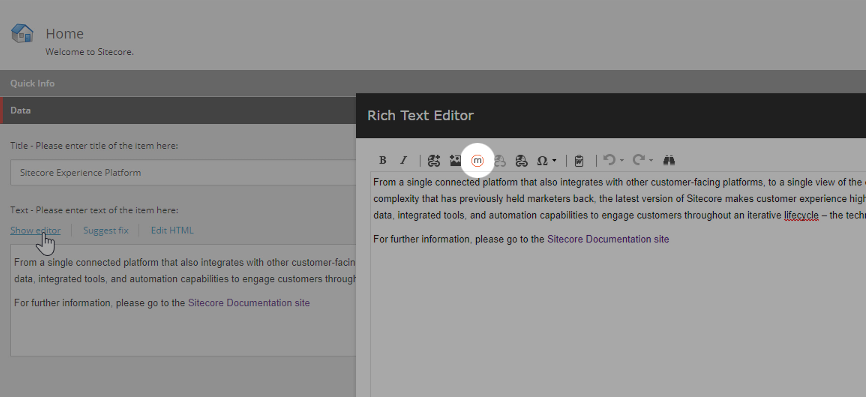Click the 'Home' item heading text
Screen dimensions: 866x397
pos(65,34)
